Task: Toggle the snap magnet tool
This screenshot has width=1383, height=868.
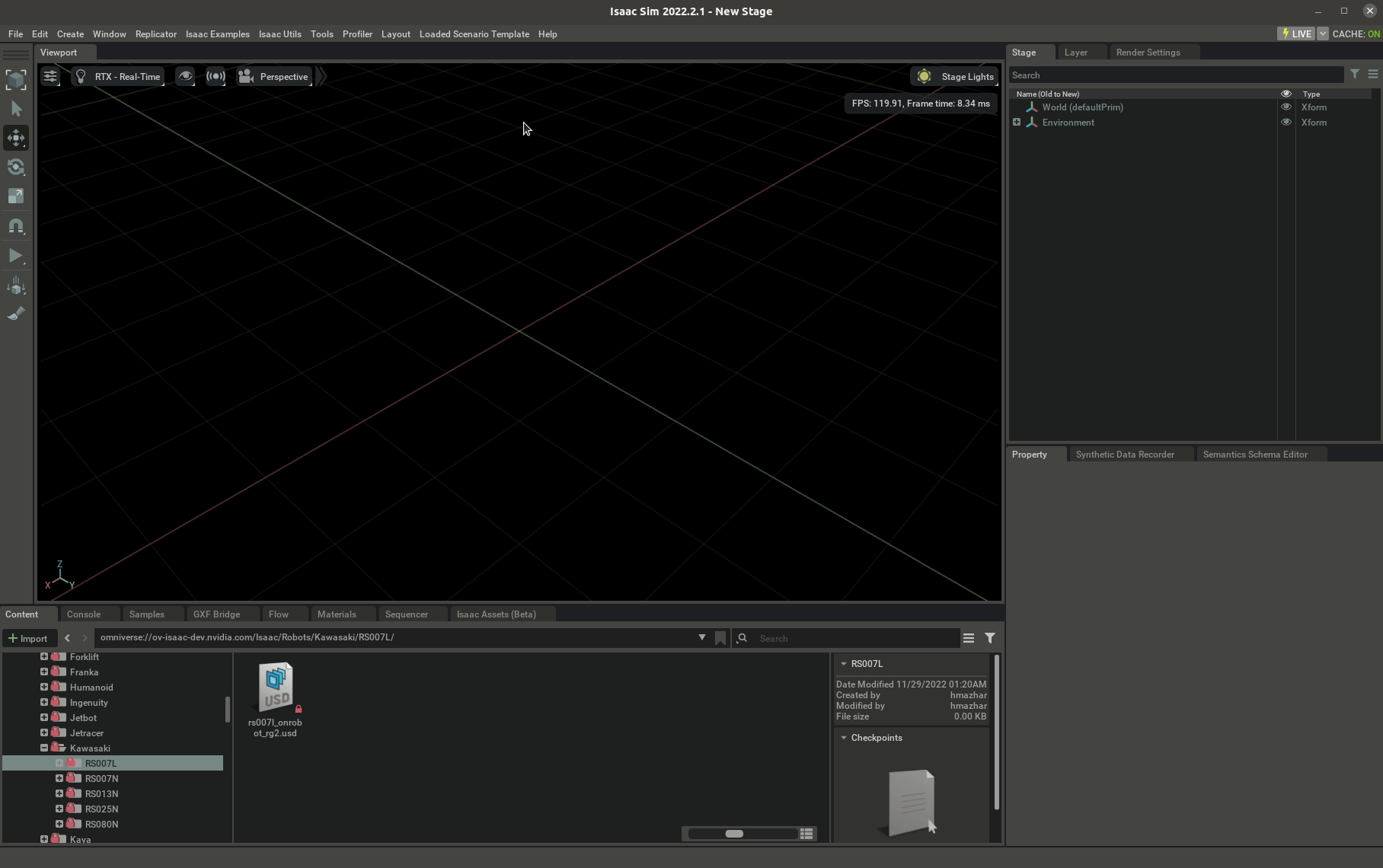Action: tap(16, 226)
